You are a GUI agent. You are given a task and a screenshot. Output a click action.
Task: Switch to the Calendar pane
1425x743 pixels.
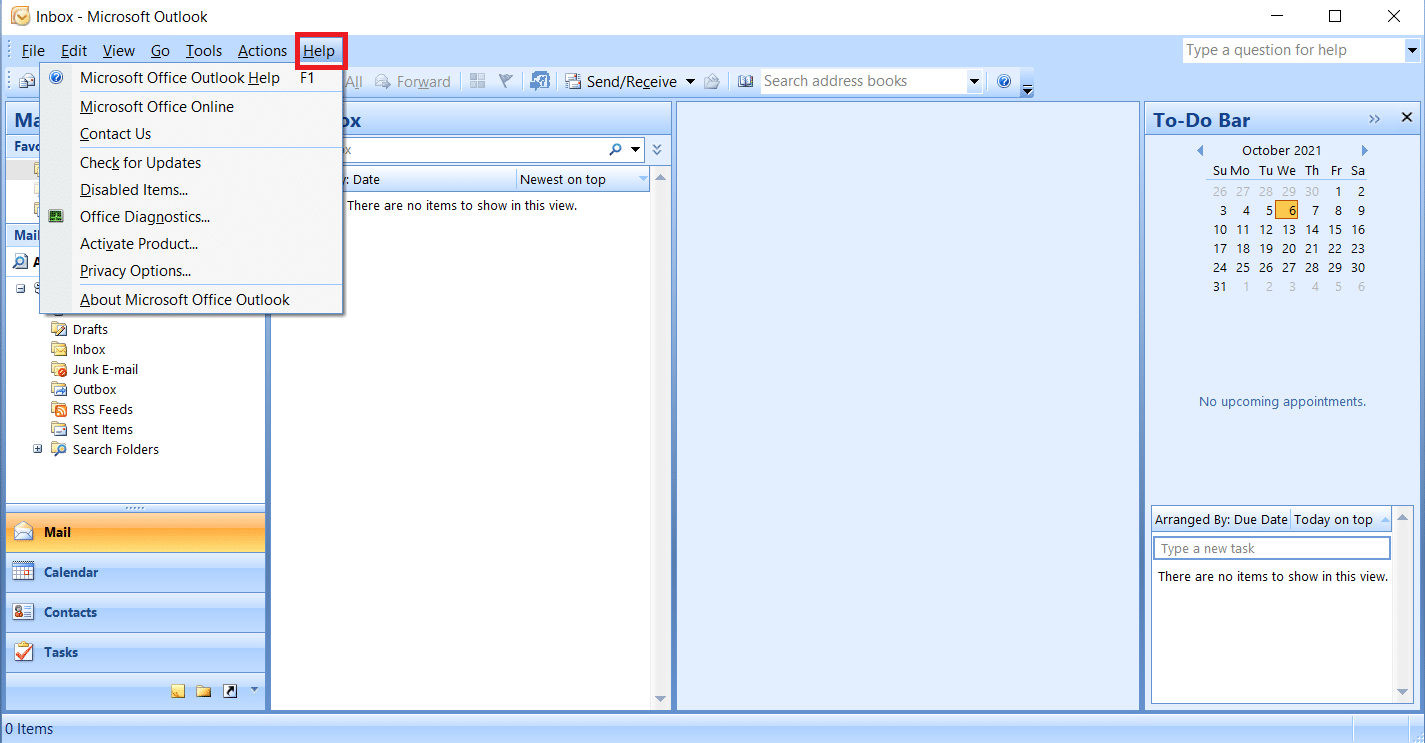(70, 572)
